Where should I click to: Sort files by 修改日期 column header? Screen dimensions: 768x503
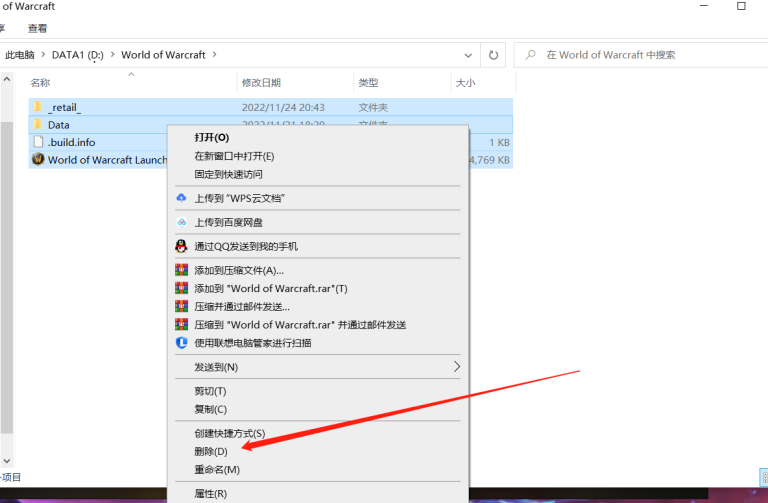[261, 83]
